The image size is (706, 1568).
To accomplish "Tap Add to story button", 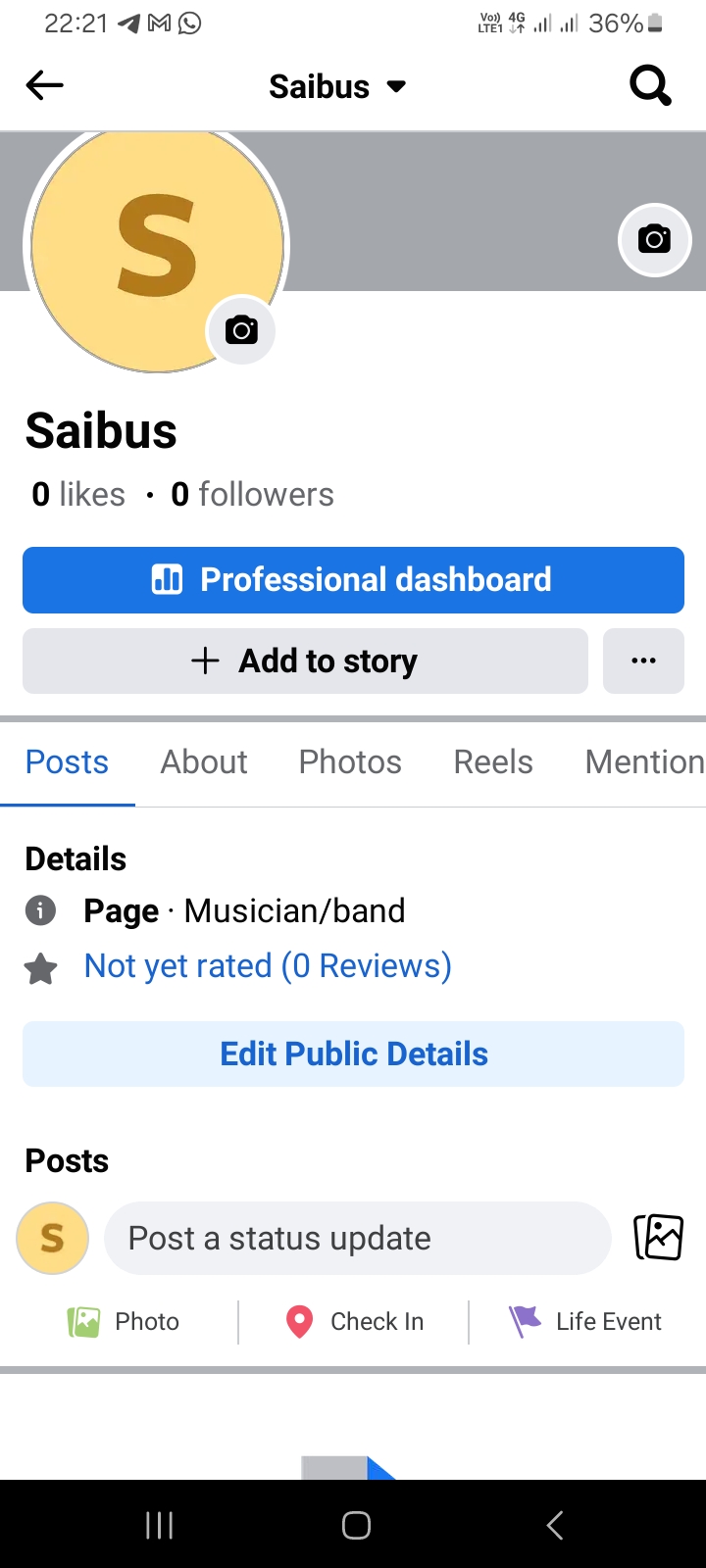I will pyautogui.click(x=305, y=661).
